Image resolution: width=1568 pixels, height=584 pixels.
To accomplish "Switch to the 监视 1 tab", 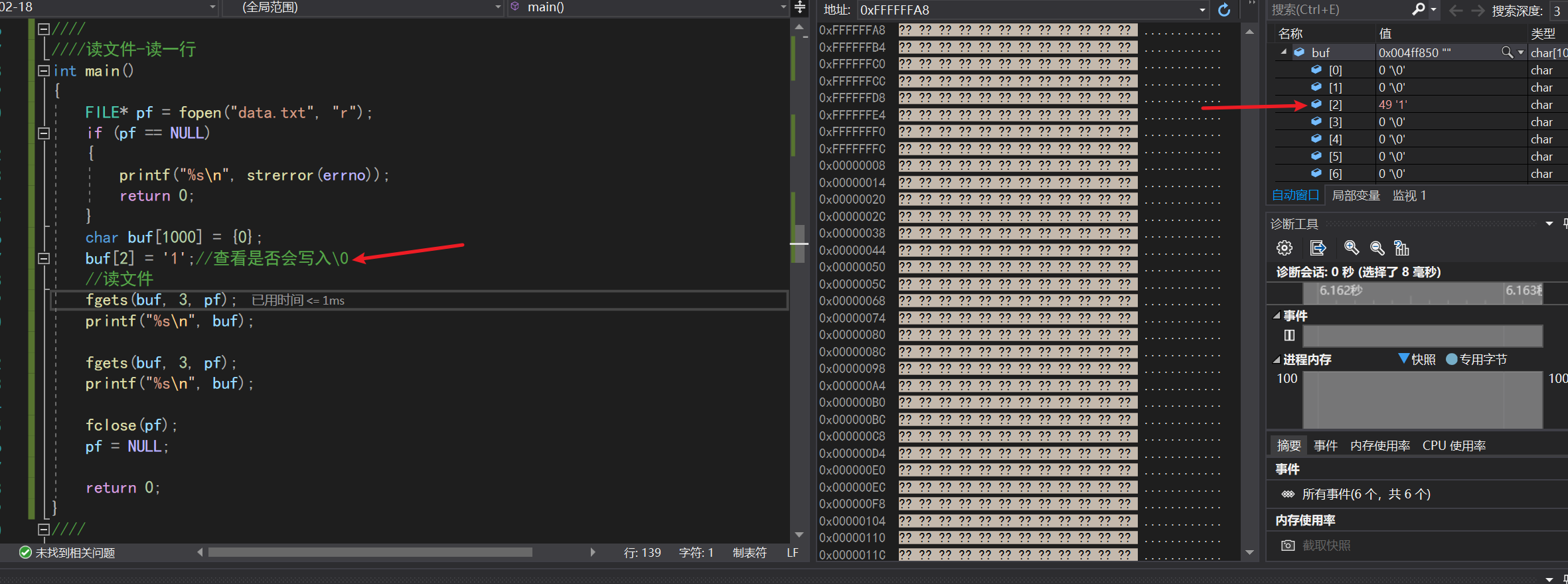I will [1409, 195].
